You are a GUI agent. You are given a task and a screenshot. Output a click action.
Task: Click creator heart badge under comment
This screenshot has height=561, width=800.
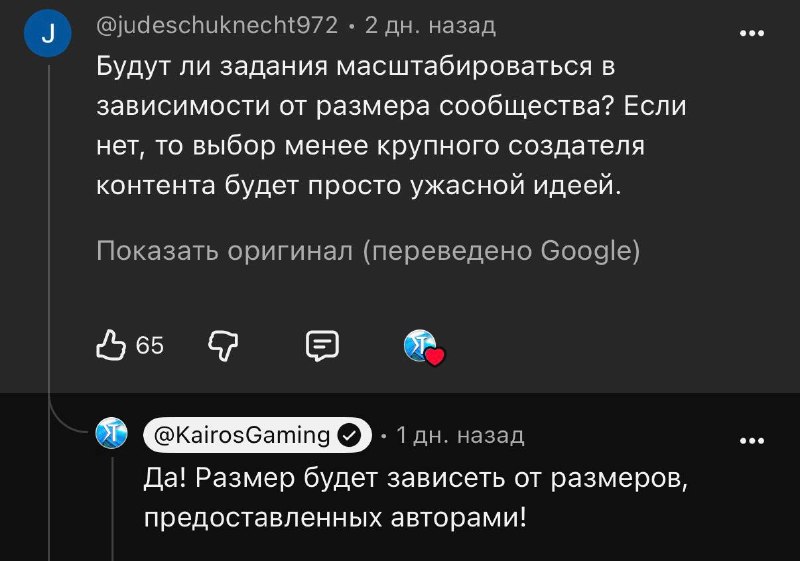(424, 347)
